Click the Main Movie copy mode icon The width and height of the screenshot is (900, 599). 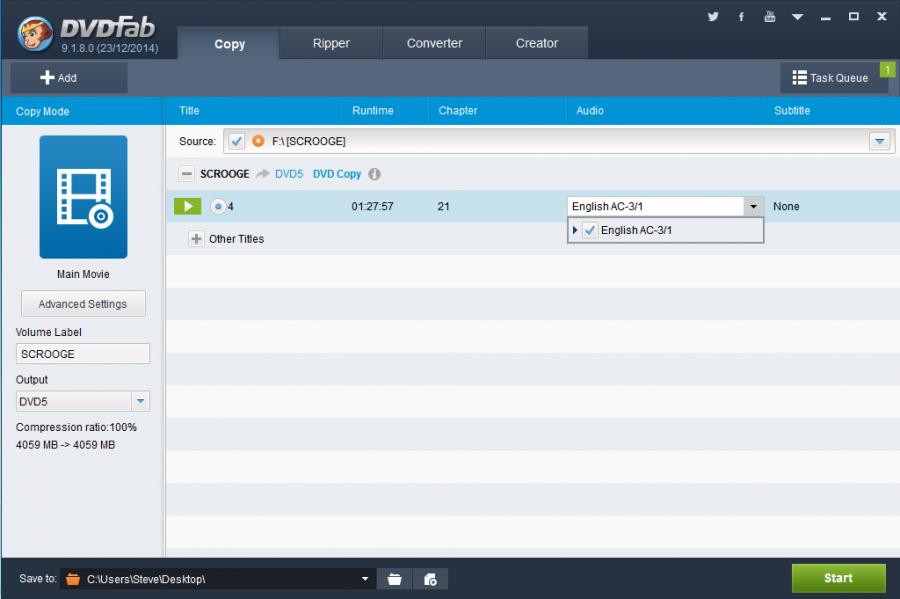83,197
